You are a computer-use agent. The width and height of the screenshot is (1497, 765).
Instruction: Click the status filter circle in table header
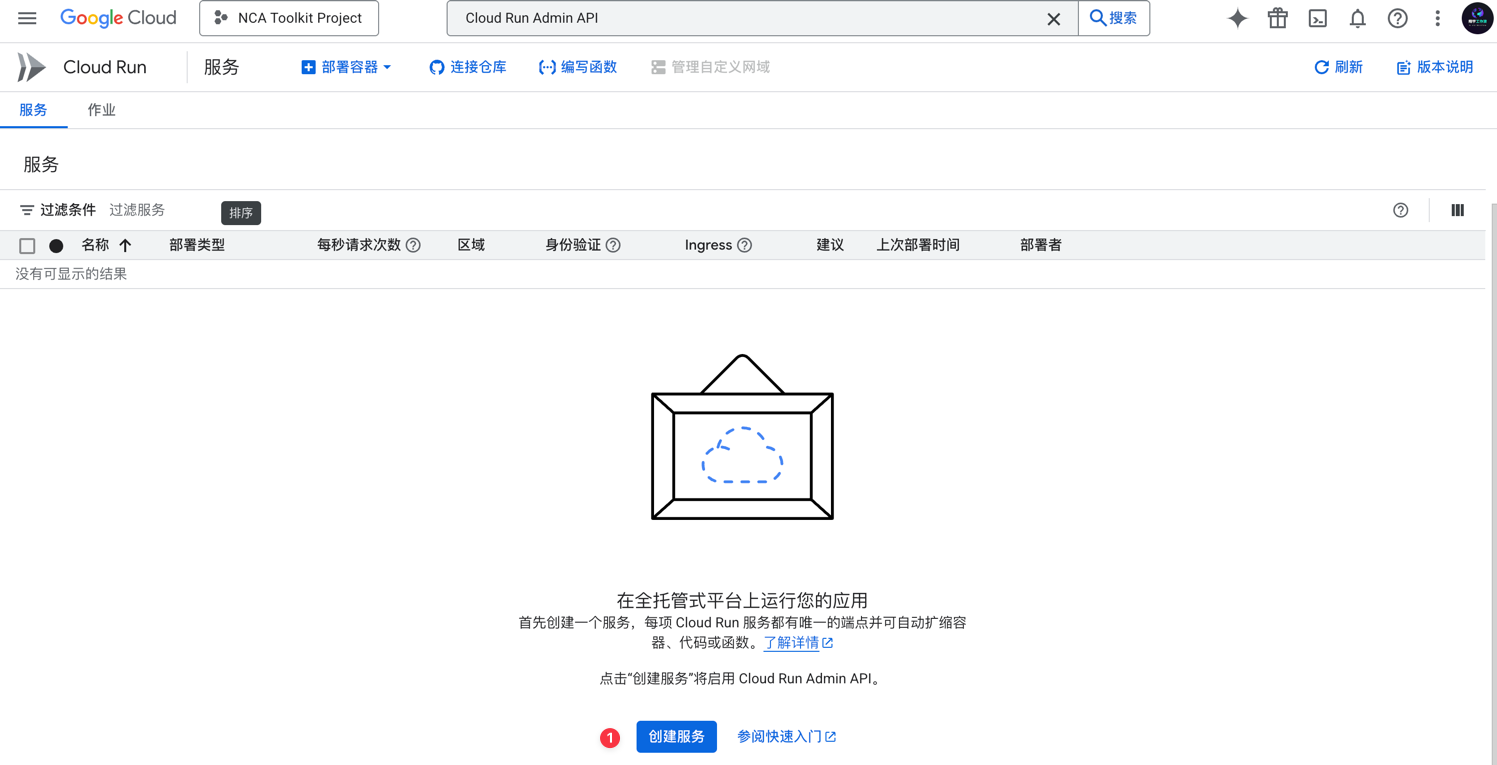[x=56, y=245]
